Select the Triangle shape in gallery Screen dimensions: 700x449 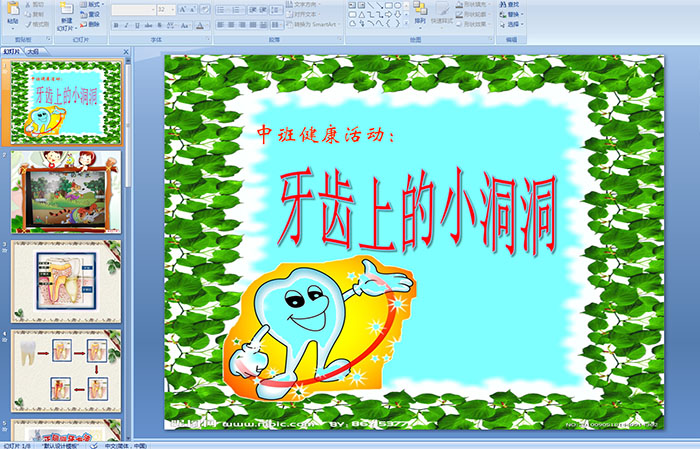pos(362,15)
